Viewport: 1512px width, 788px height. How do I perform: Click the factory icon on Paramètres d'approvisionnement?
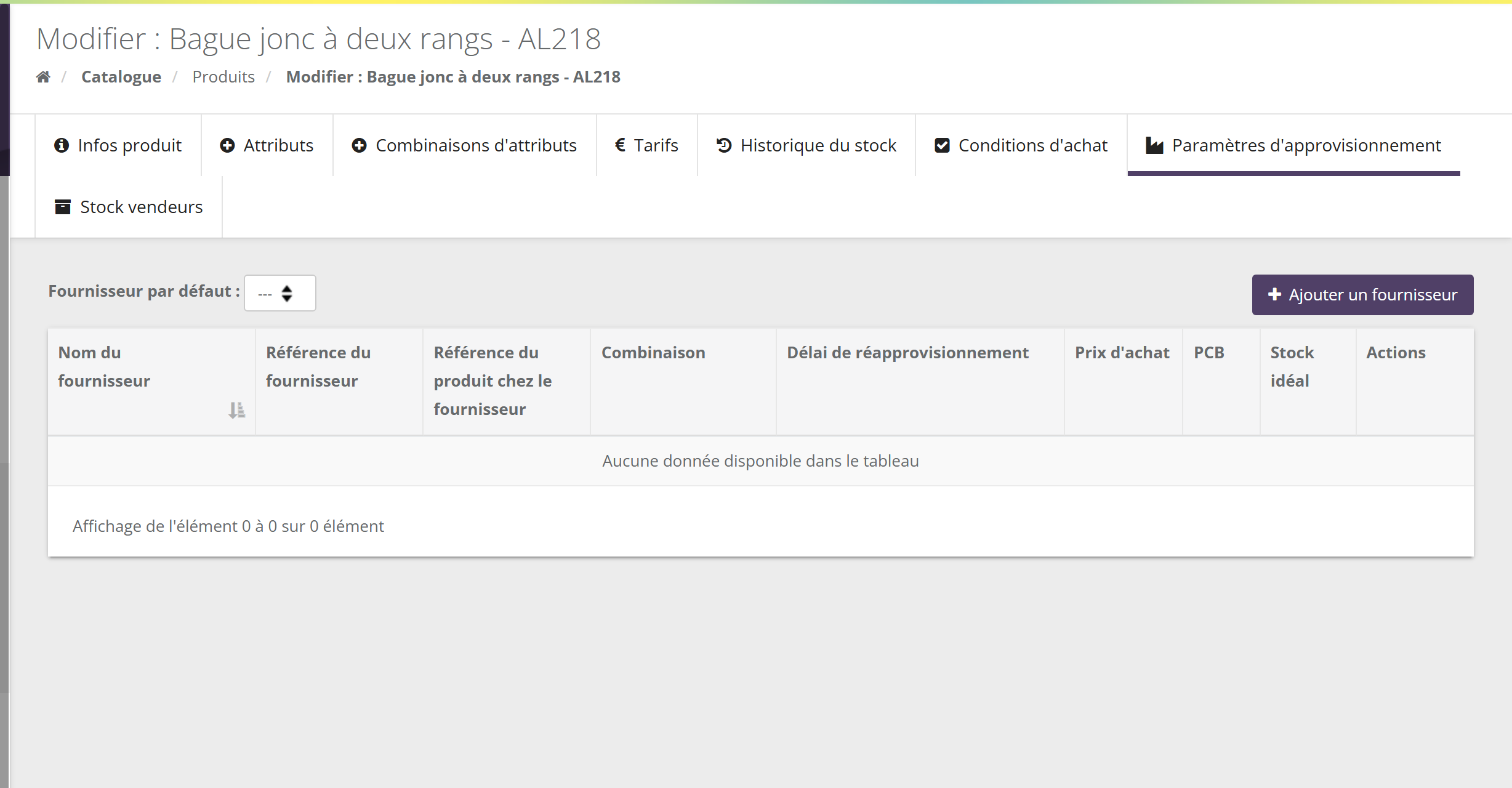tap(1154, 146)
